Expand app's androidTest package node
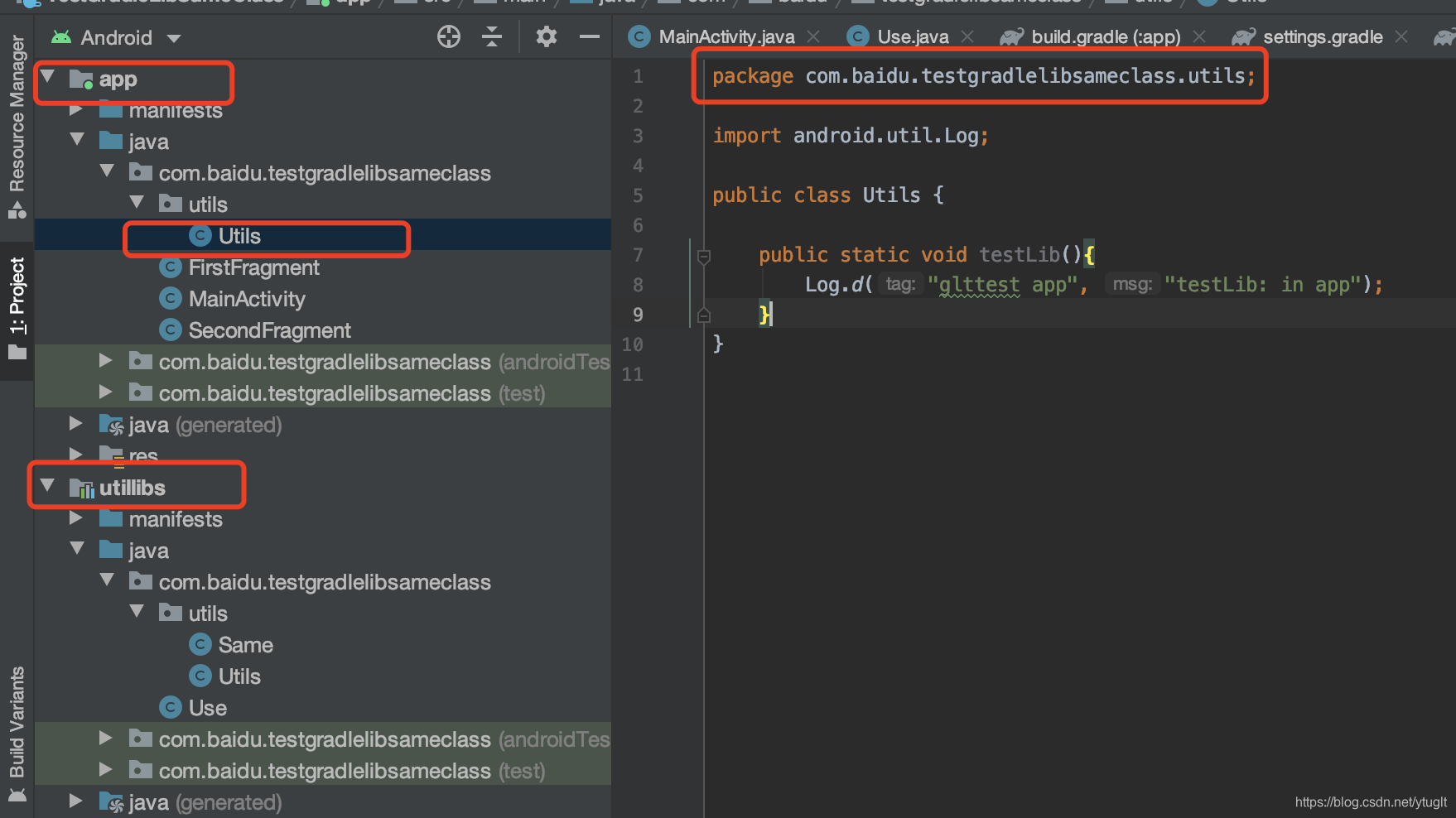Image resolution: width=1456 pixels, height=818 pixels. pos(105,360)
